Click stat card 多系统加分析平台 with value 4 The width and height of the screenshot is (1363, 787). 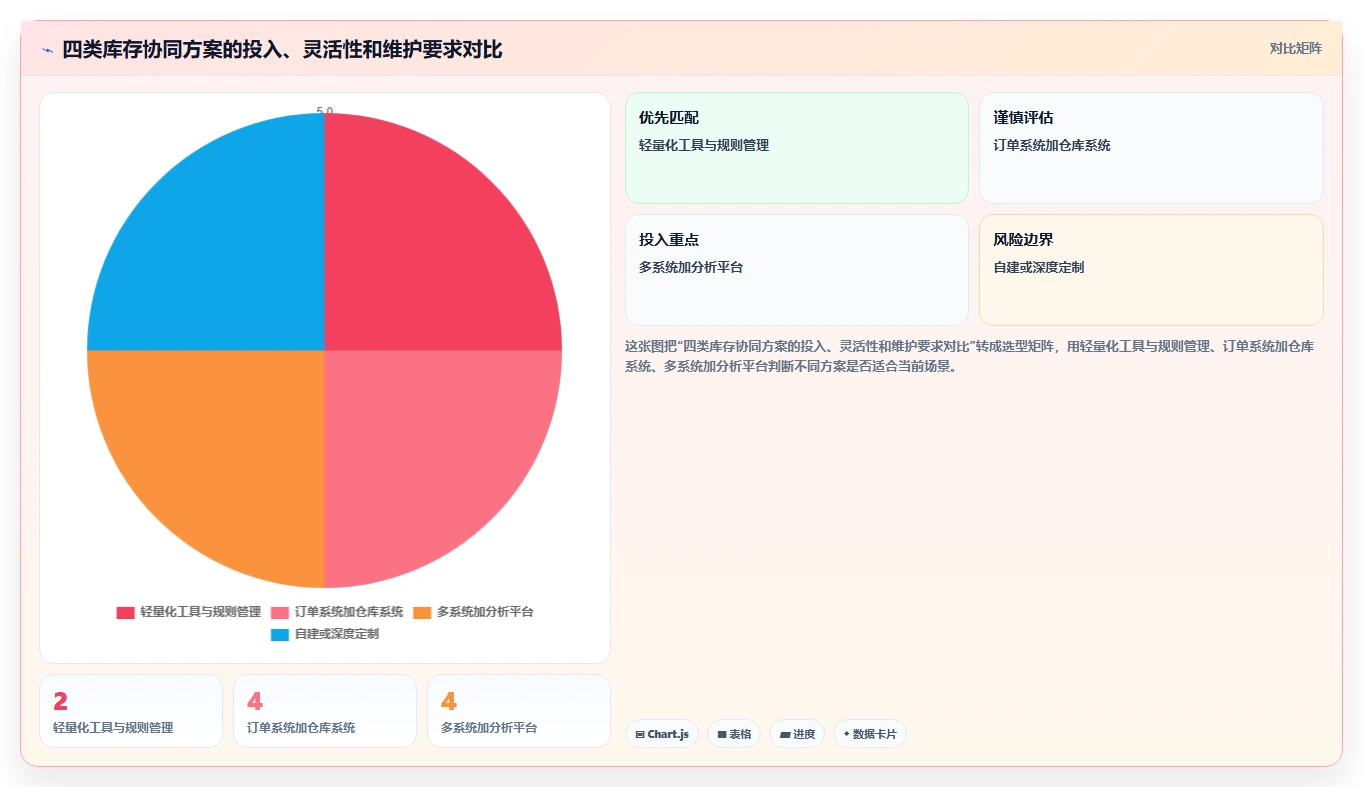click(x=519, y=711)
